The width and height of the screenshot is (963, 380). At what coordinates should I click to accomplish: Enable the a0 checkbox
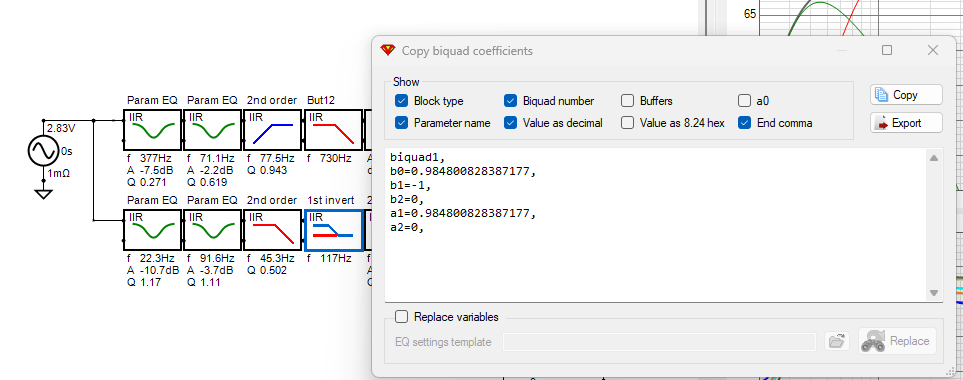[744, 101]
